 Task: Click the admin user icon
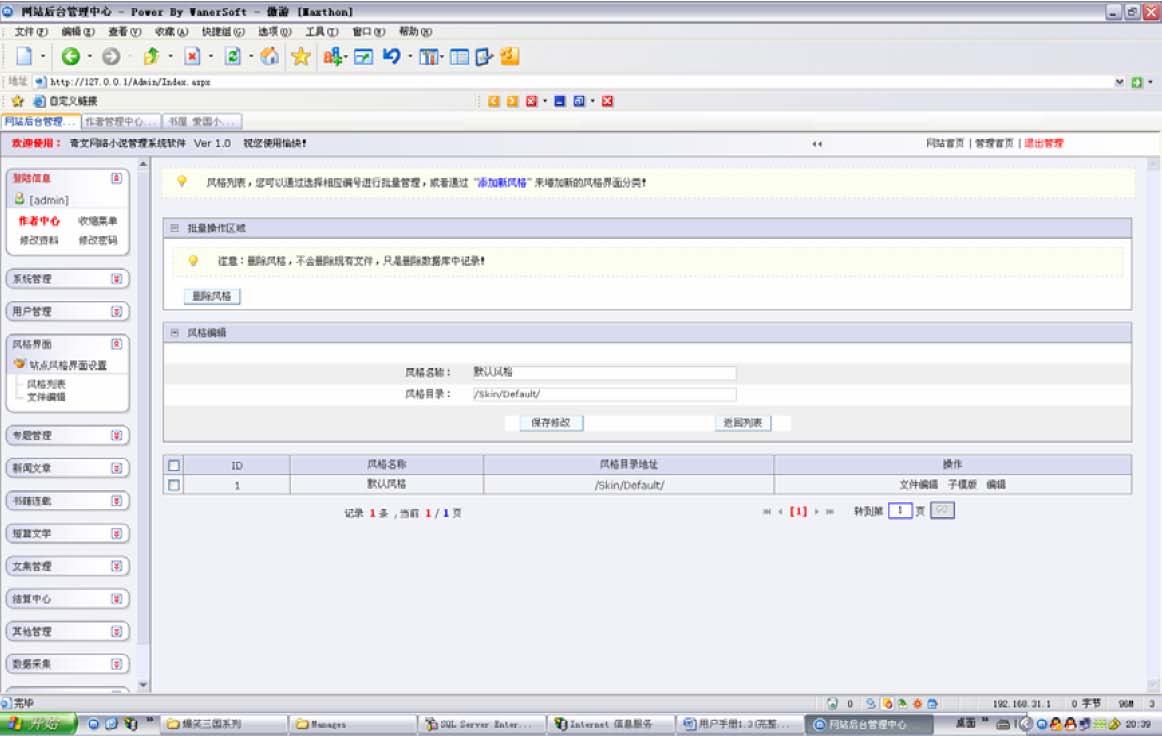pyautogui.click(x=19, y=199)
